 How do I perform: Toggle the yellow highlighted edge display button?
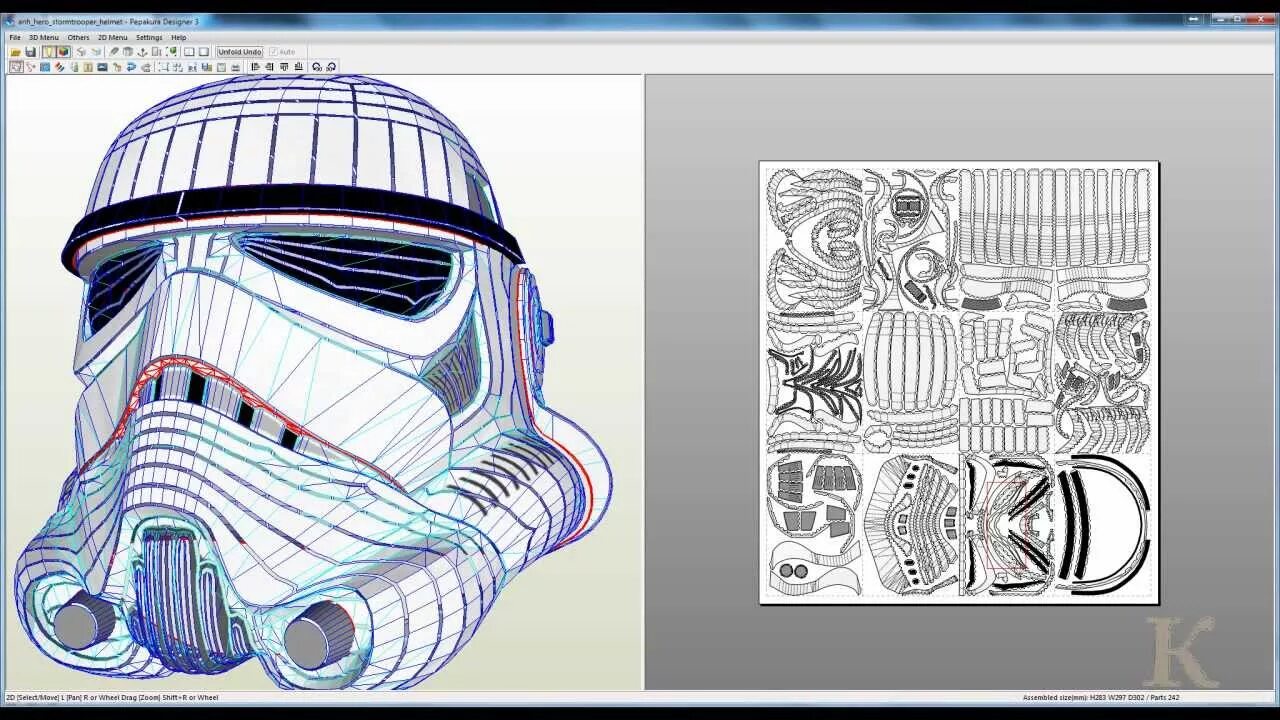tap(48, 52)
